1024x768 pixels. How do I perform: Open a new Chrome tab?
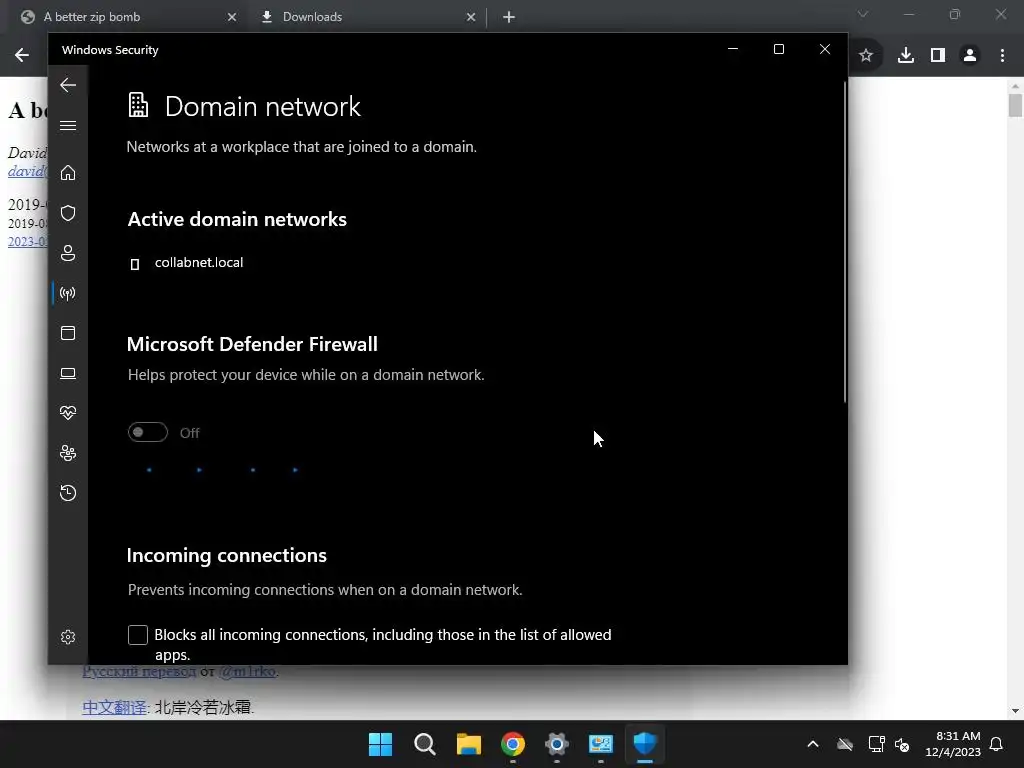click(509, 17)
